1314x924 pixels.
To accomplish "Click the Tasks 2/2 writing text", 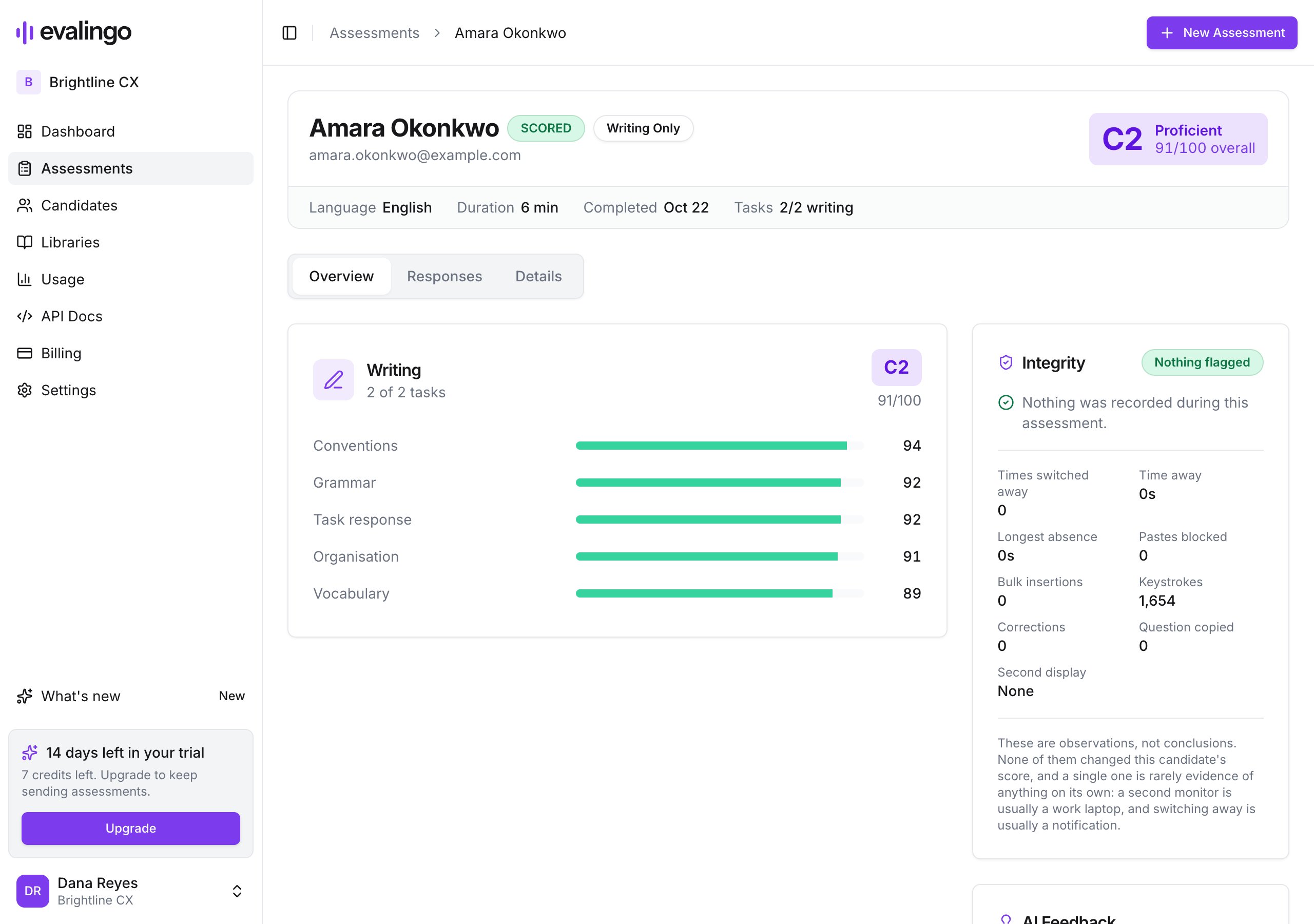I will 793,207.
